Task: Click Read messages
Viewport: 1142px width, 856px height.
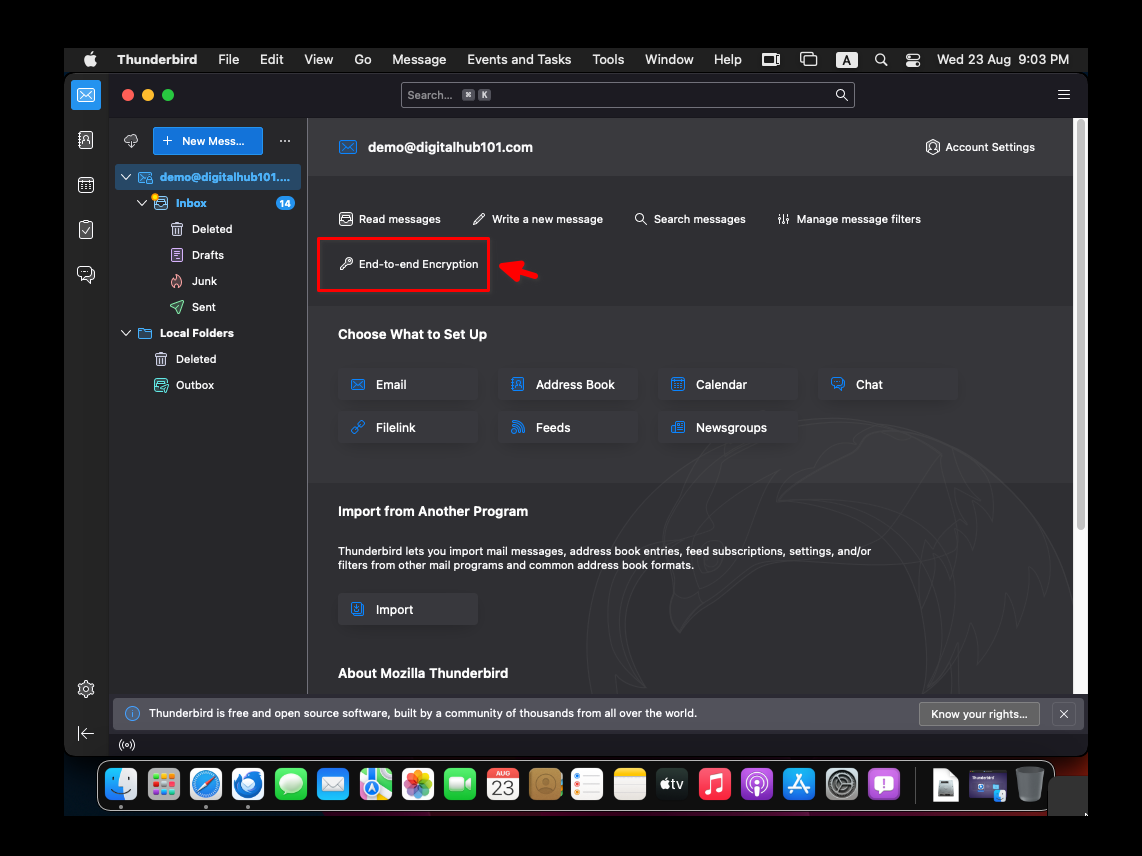Action: 390,219
